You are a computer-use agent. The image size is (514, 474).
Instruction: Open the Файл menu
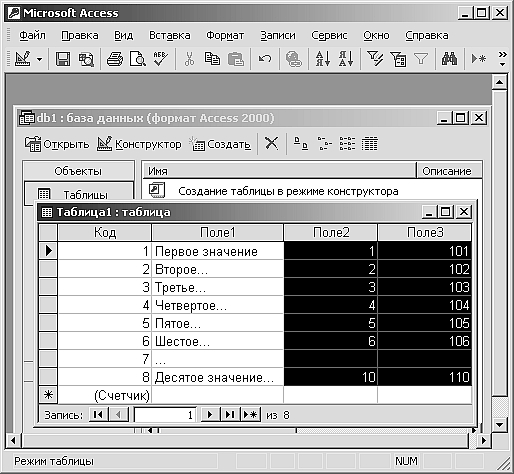click(x=32, y=35)
